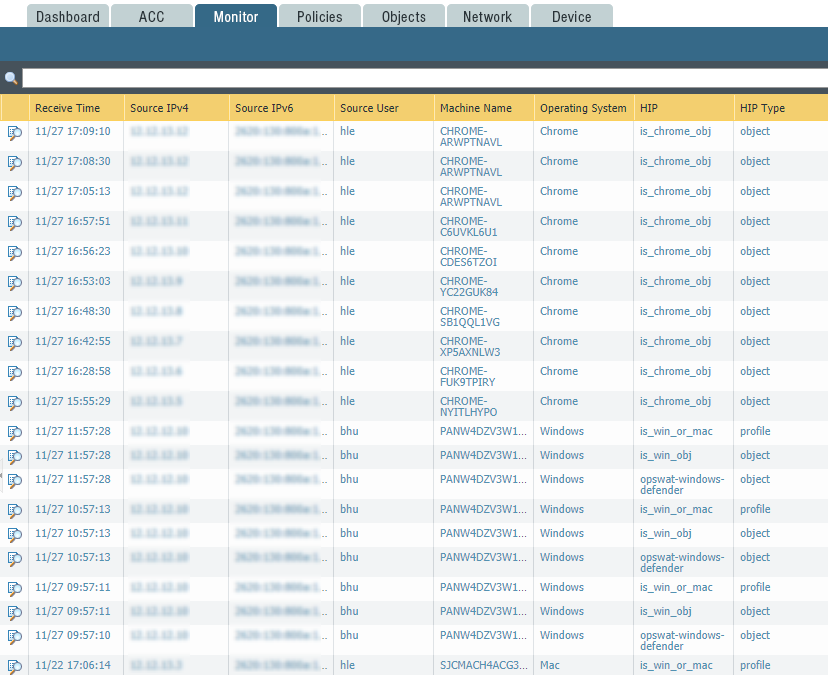Screen dimensions: 828x675
Task: Click the Operating System column header
Action: [x=583, y=108]
